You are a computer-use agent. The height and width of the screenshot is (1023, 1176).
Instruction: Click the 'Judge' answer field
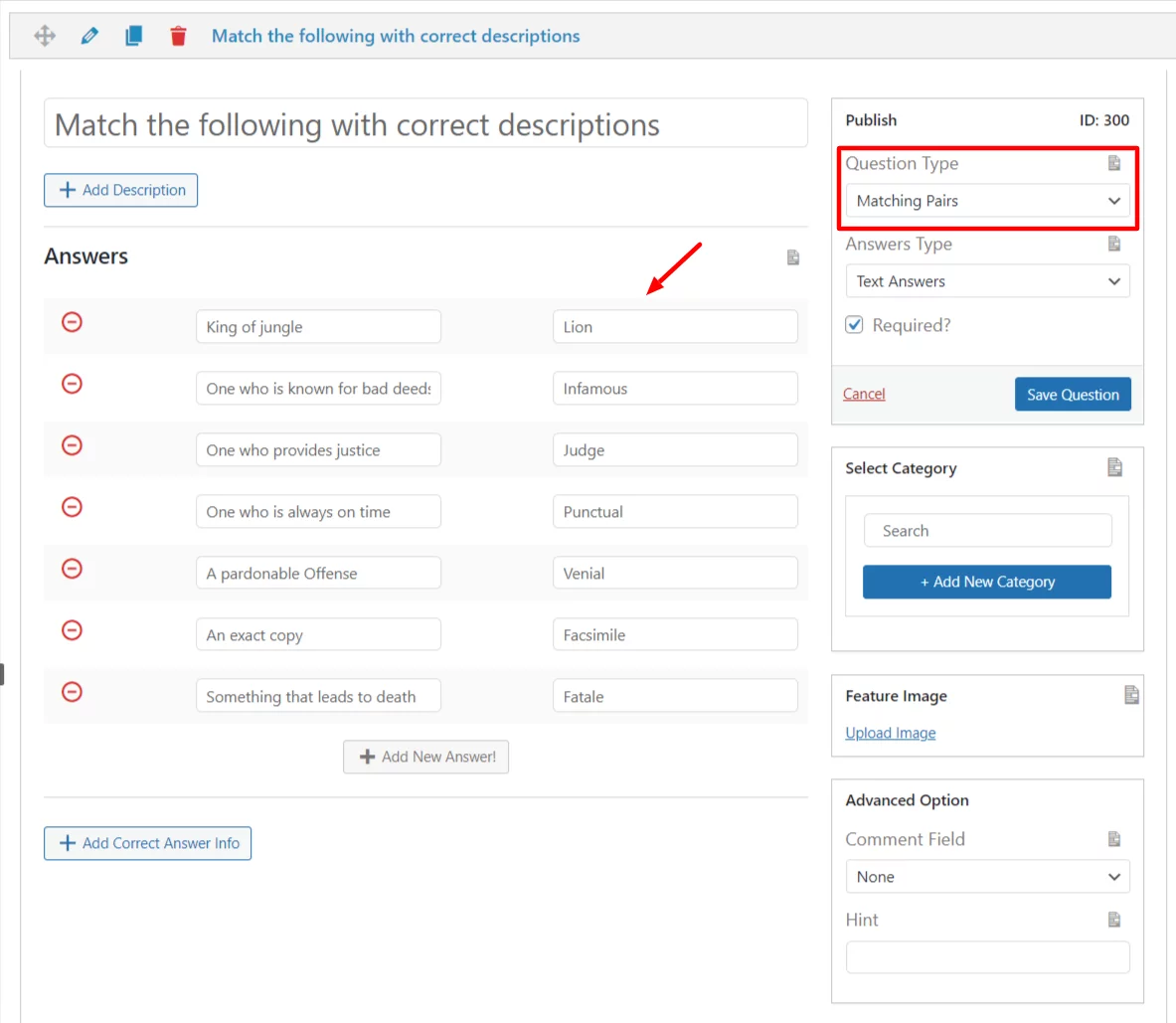[x=675, y=450]
